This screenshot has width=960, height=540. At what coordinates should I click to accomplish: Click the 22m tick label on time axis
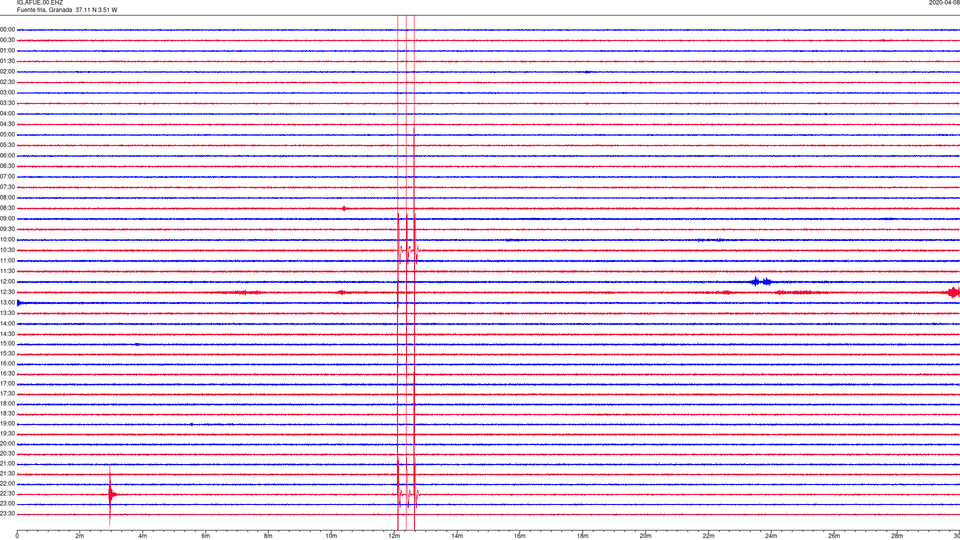(708, 536)
